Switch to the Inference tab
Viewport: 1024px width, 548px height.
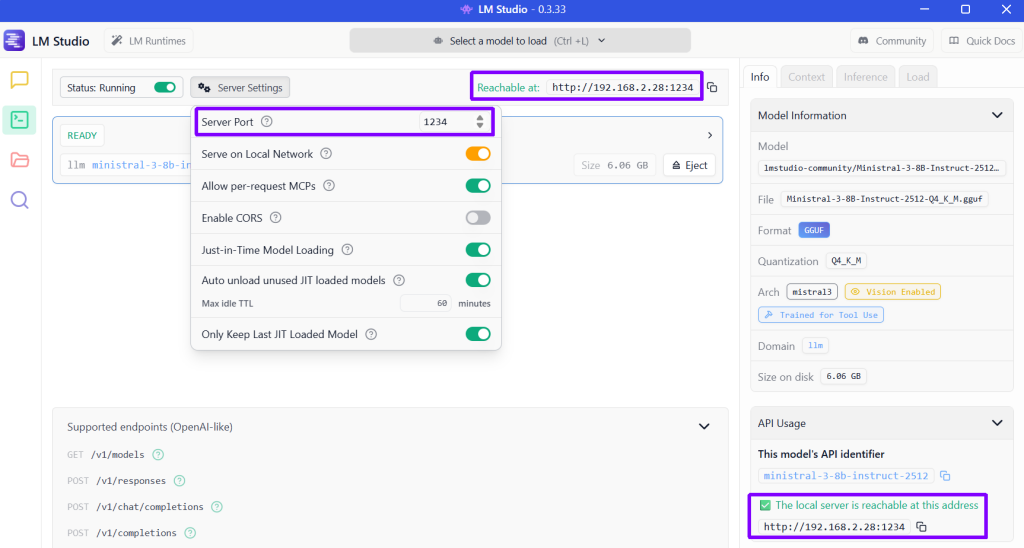click(865, 77)
